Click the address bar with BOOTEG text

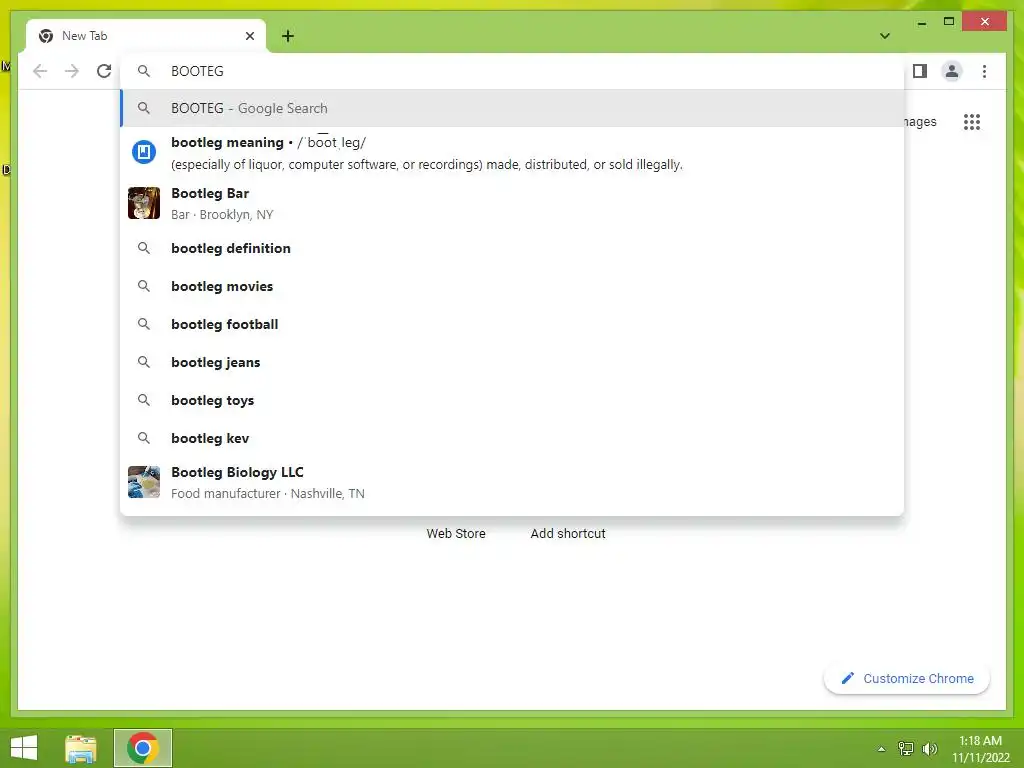point(512,71)
